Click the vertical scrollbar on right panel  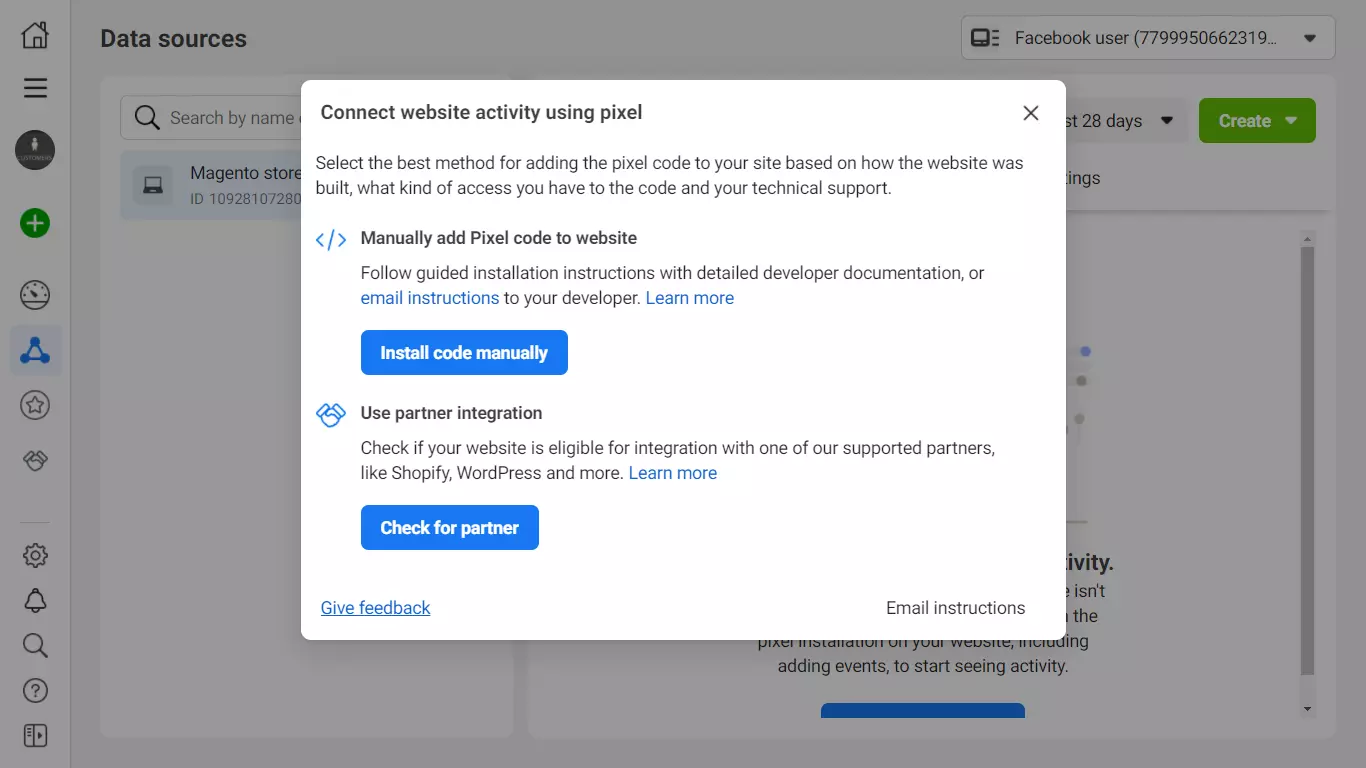click(x=1307, y=460)
